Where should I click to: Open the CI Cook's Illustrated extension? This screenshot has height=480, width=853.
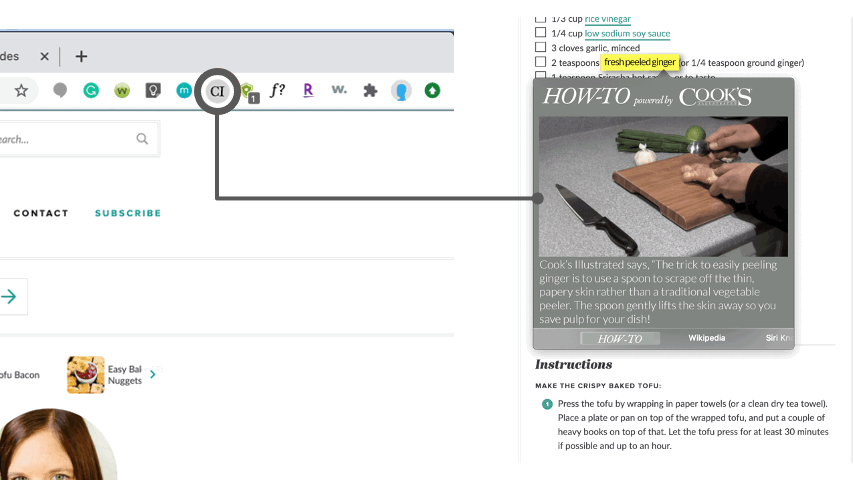217,91
